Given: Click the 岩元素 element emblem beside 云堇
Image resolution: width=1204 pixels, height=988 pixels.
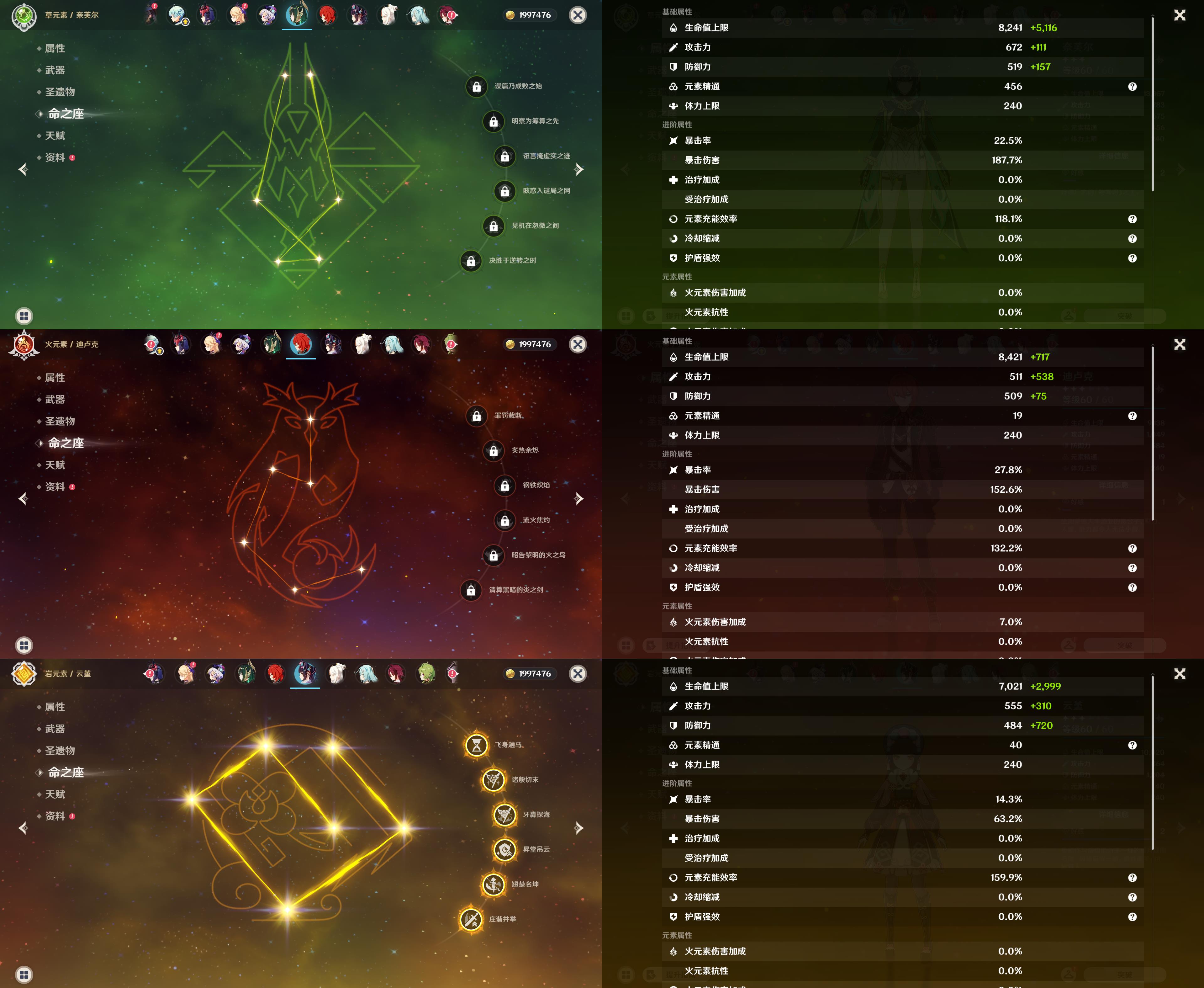Looking at the screenshot, I should (24, 674).
